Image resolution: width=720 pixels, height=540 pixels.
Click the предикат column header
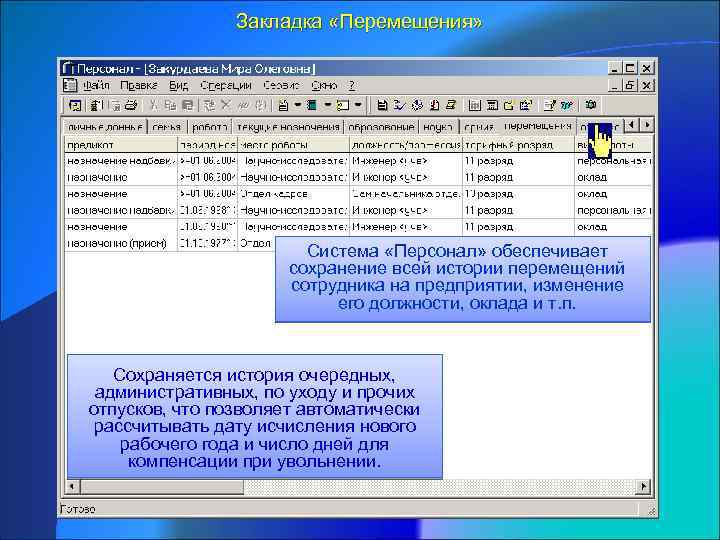pyautogui.click(x=121, y=145)
